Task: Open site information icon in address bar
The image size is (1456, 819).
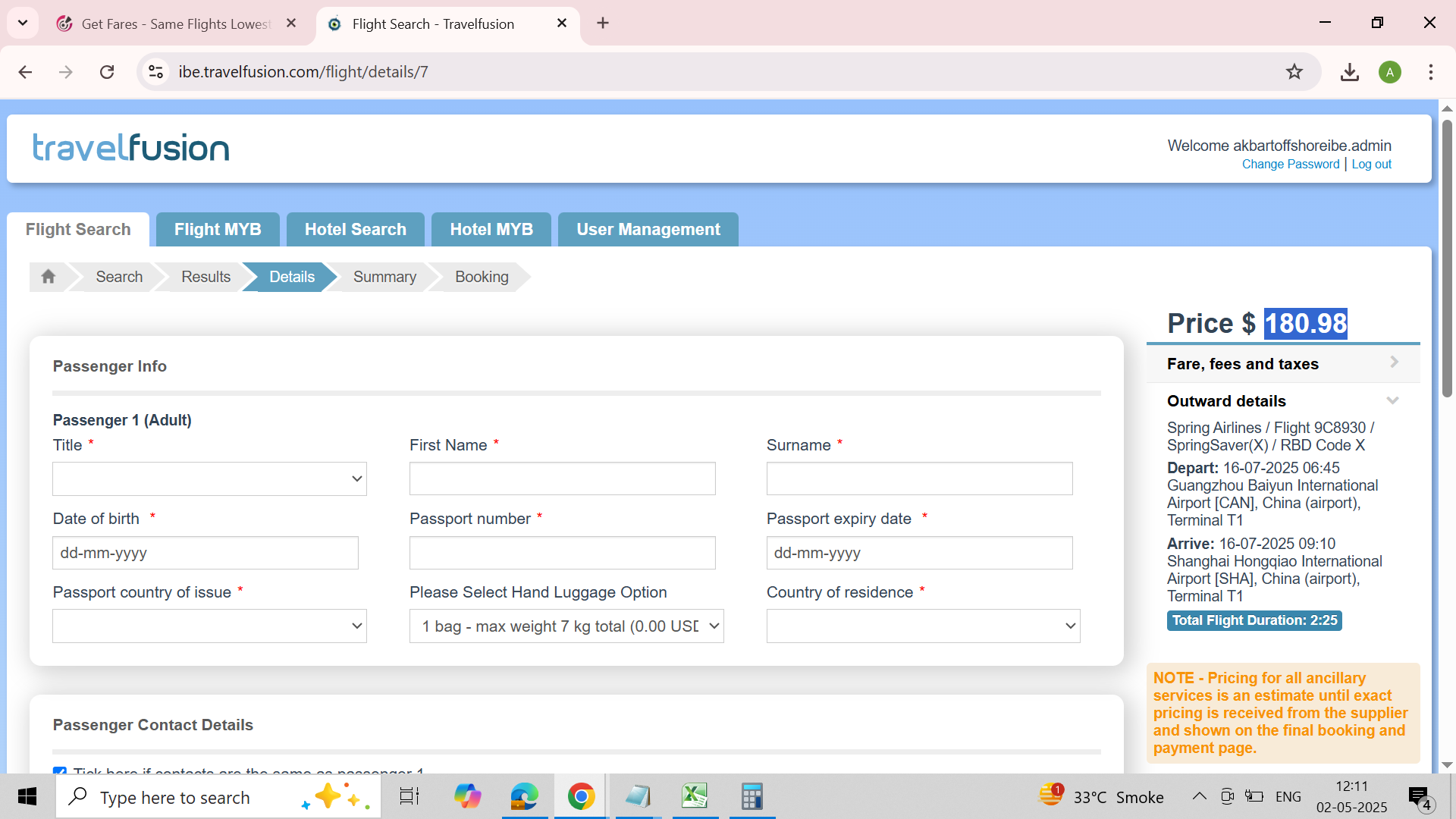Action: [156, 72]
